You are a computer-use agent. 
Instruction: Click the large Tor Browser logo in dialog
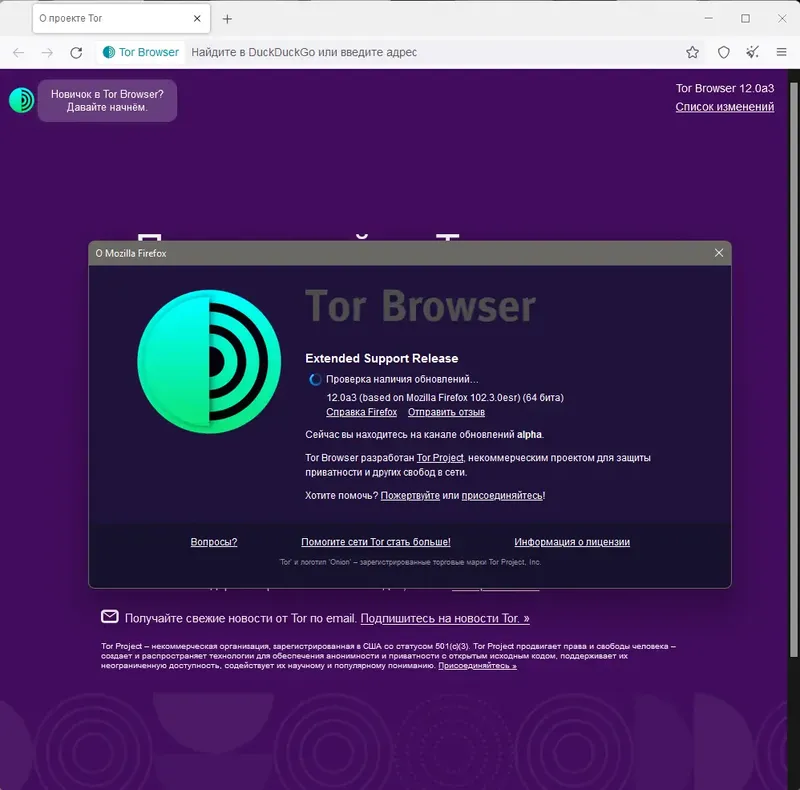(x=209, y=361)
